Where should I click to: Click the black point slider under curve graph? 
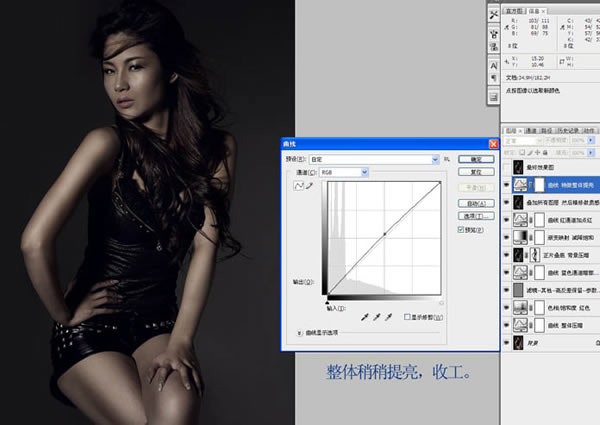(327, 297)
